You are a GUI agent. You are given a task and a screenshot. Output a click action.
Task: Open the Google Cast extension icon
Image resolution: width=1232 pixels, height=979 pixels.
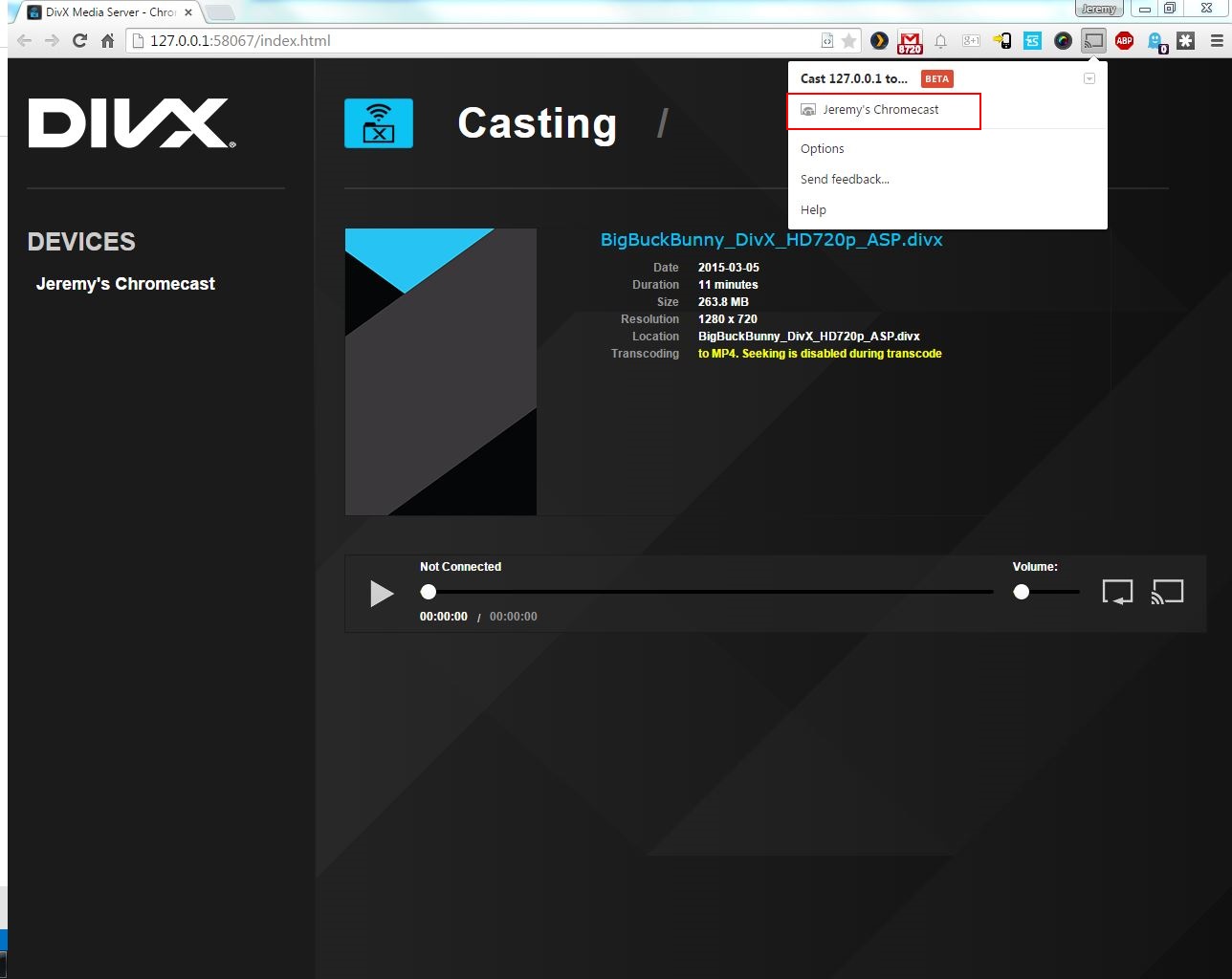click(x=1092, y=41)
